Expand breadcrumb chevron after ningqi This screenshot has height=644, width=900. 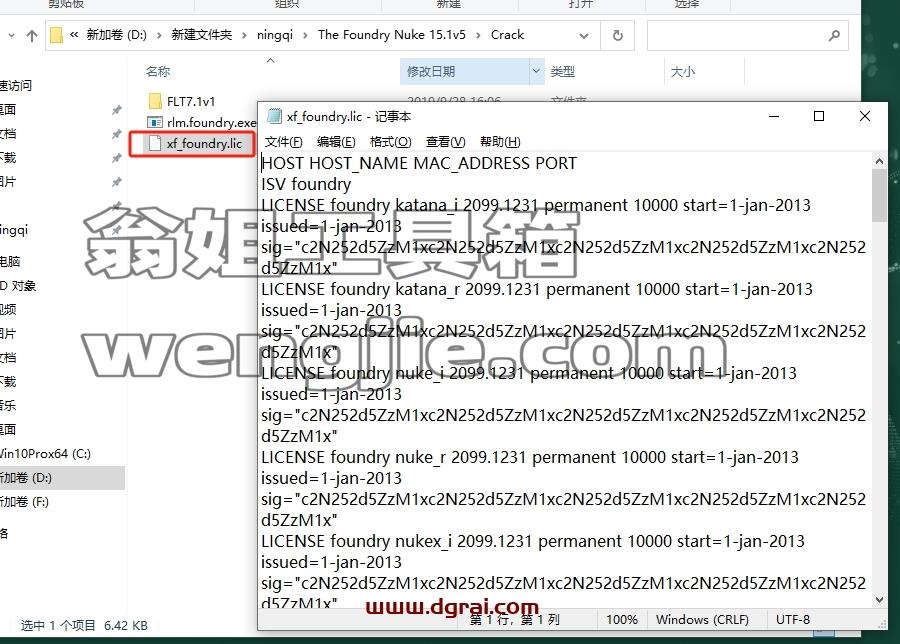[x=305, y=36]
